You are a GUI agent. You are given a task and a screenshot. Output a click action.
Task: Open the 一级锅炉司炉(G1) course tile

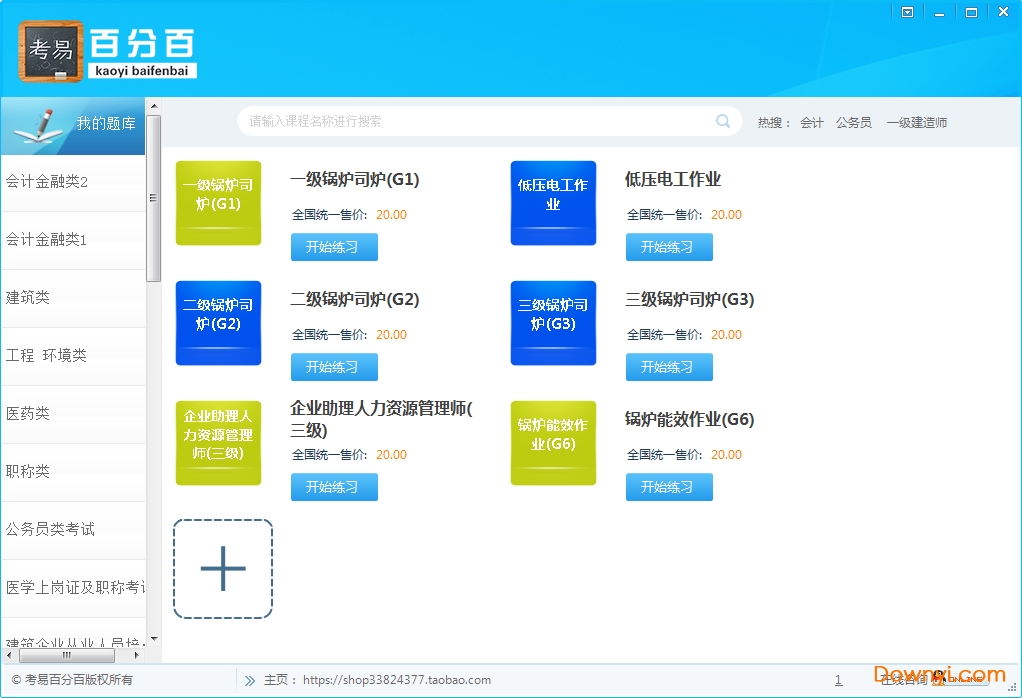pyautogui.click(x=218, y=203)
